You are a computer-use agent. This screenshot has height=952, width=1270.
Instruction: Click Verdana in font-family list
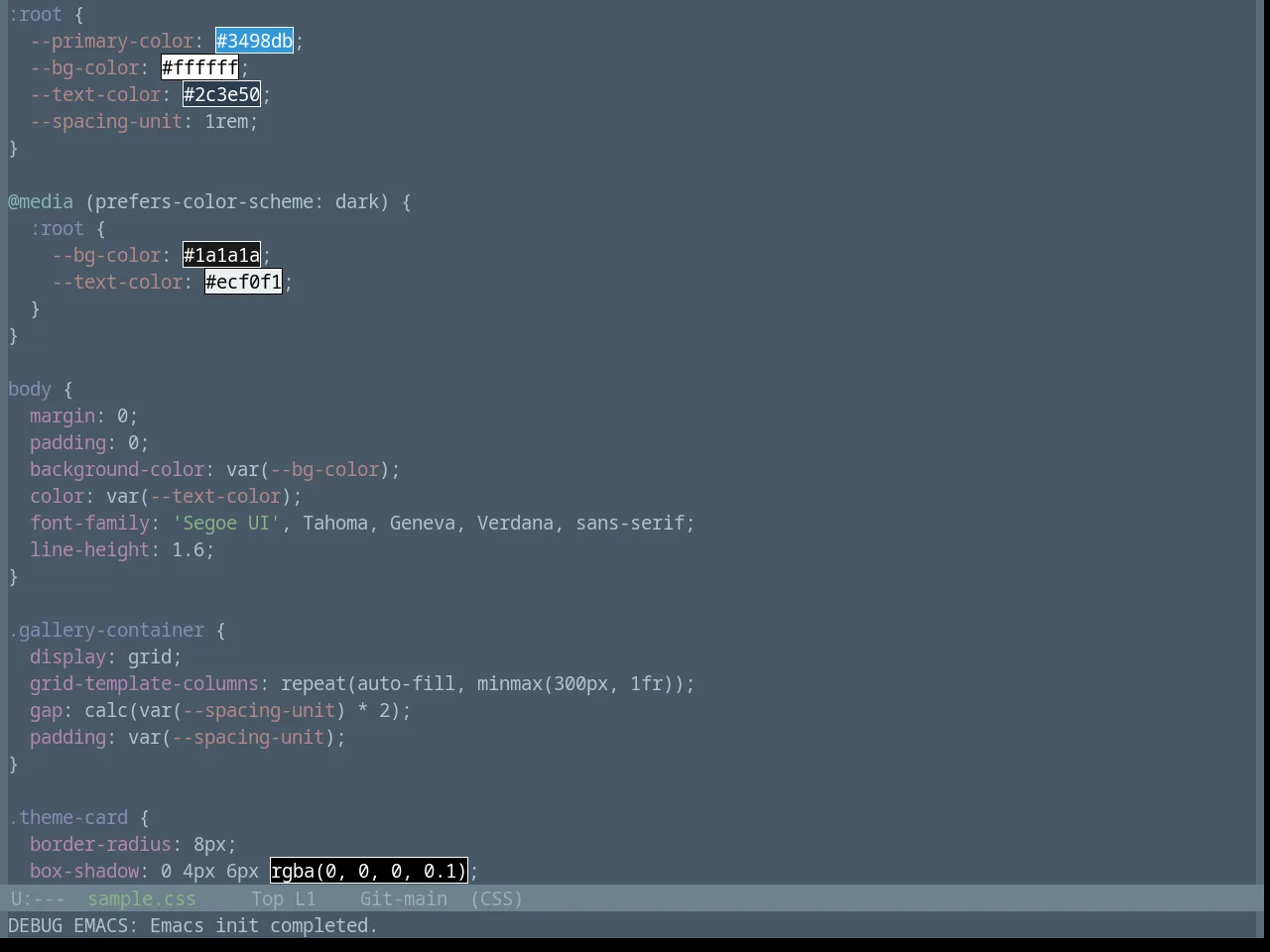[515, 523]
